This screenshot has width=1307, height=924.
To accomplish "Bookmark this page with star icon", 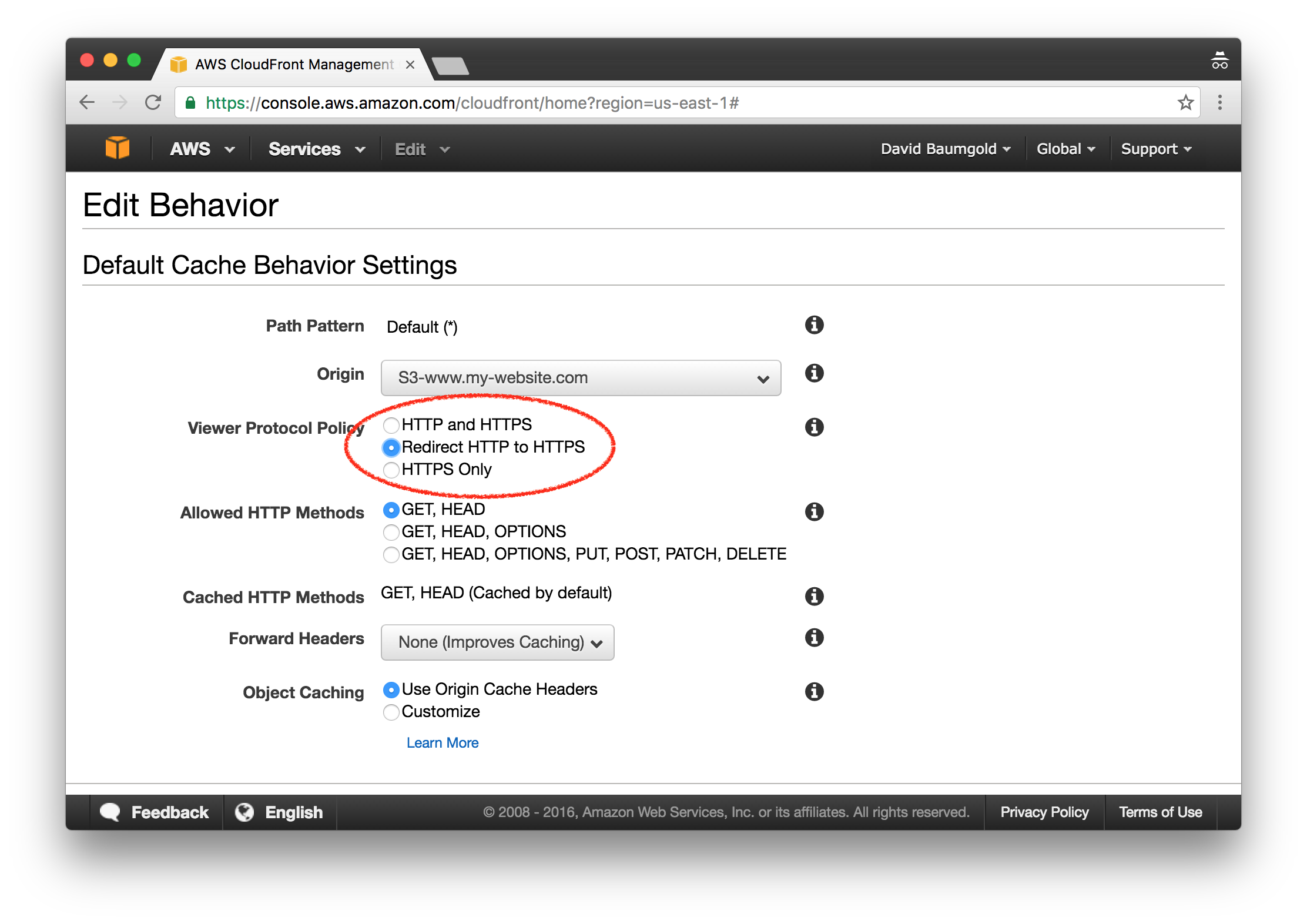I will (x=1185, y=103).
